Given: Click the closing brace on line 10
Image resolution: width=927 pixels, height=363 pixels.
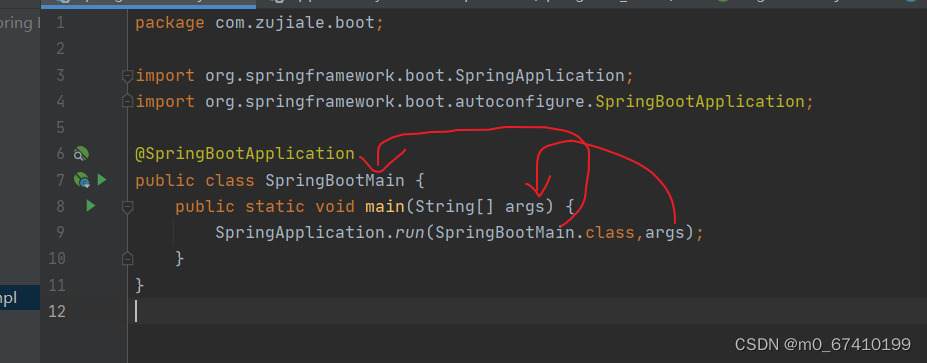Looking at the screenshot, I should coord(180,258).
